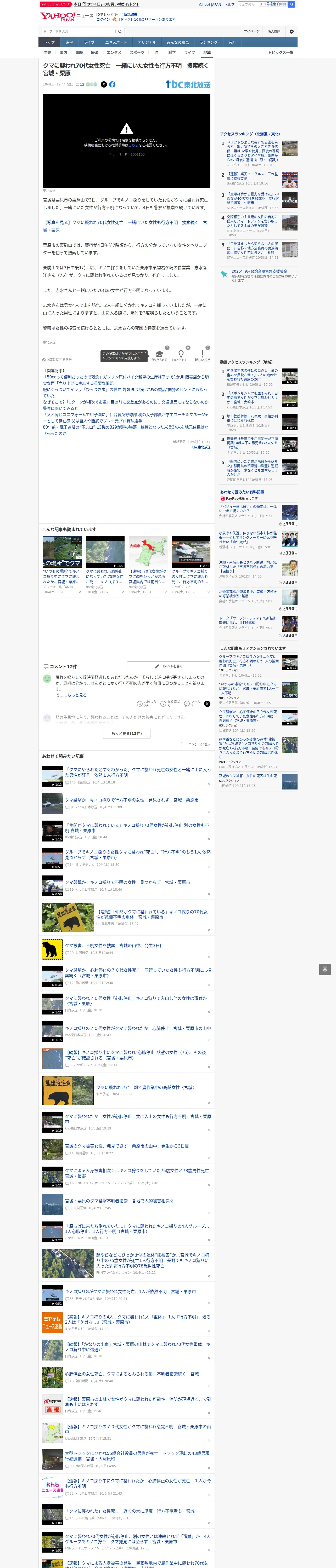Open the トップ tab

(49, 43)
